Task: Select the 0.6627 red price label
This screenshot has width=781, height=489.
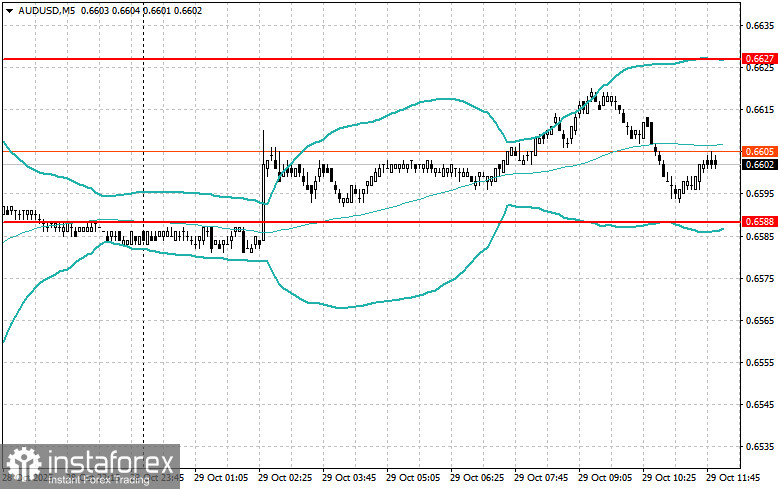Action: (x=760, y=59)
